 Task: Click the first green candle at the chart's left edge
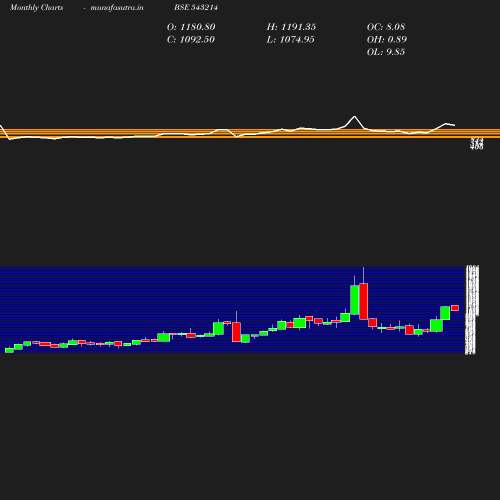coord(9,350)
